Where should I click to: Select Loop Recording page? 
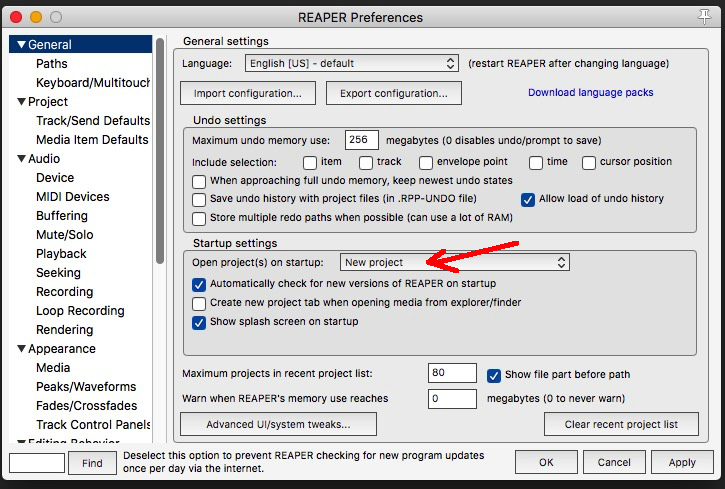click(80, 311)
